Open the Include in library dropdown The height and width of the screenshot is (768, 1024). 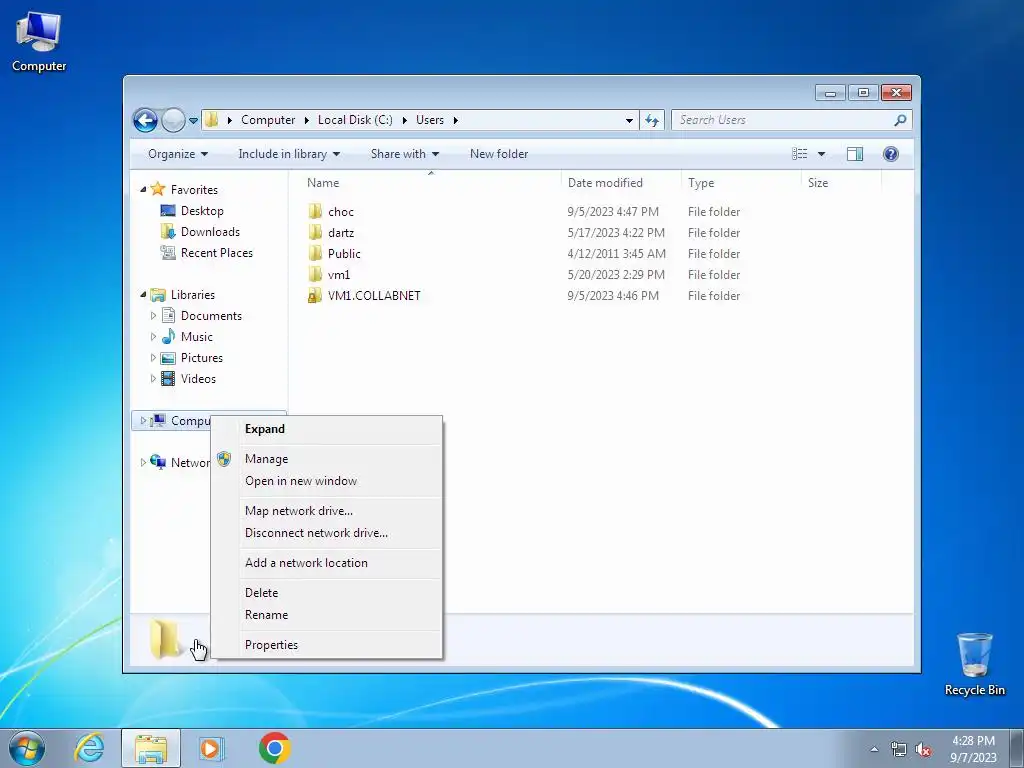tap(289, 154)
